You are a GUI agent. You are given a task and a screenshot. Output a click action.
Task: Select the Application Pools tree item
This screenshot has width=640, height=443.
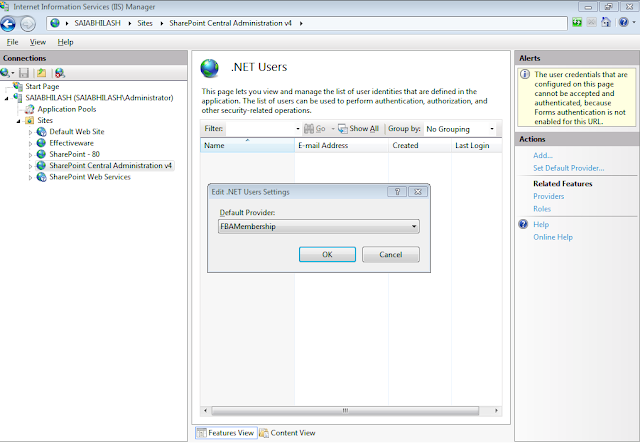pos(67,109)
